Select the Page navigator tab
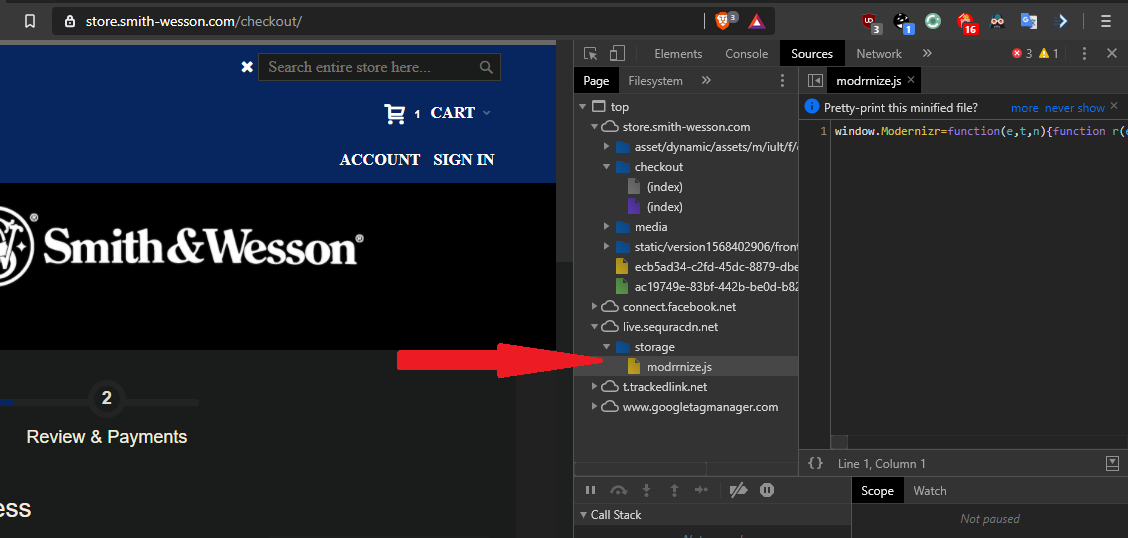Screen dimensions: 1128x538 tap(596, 81)
